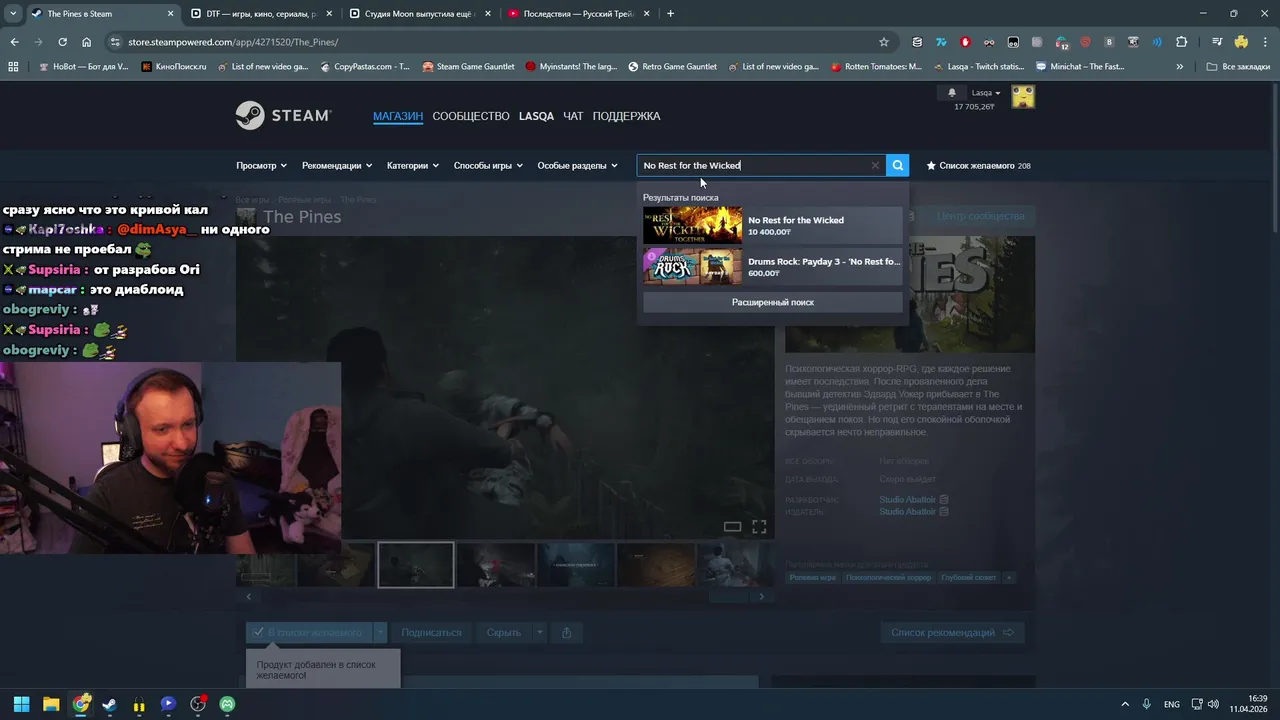Switch the video to theater mode

coord(732,527)
